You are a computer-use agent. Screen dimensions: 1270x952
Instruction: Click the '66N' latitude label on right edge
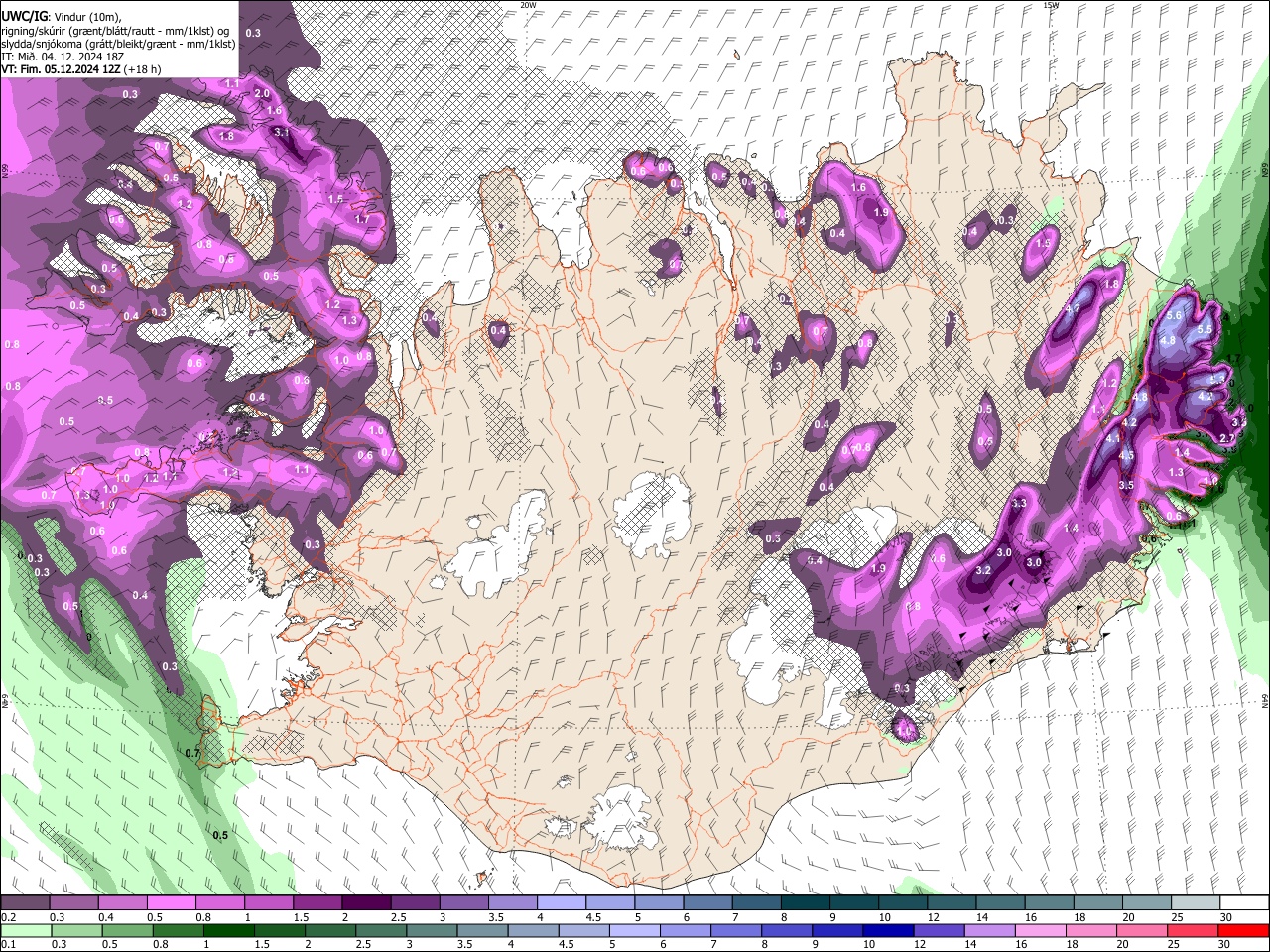pos(1265,171)
